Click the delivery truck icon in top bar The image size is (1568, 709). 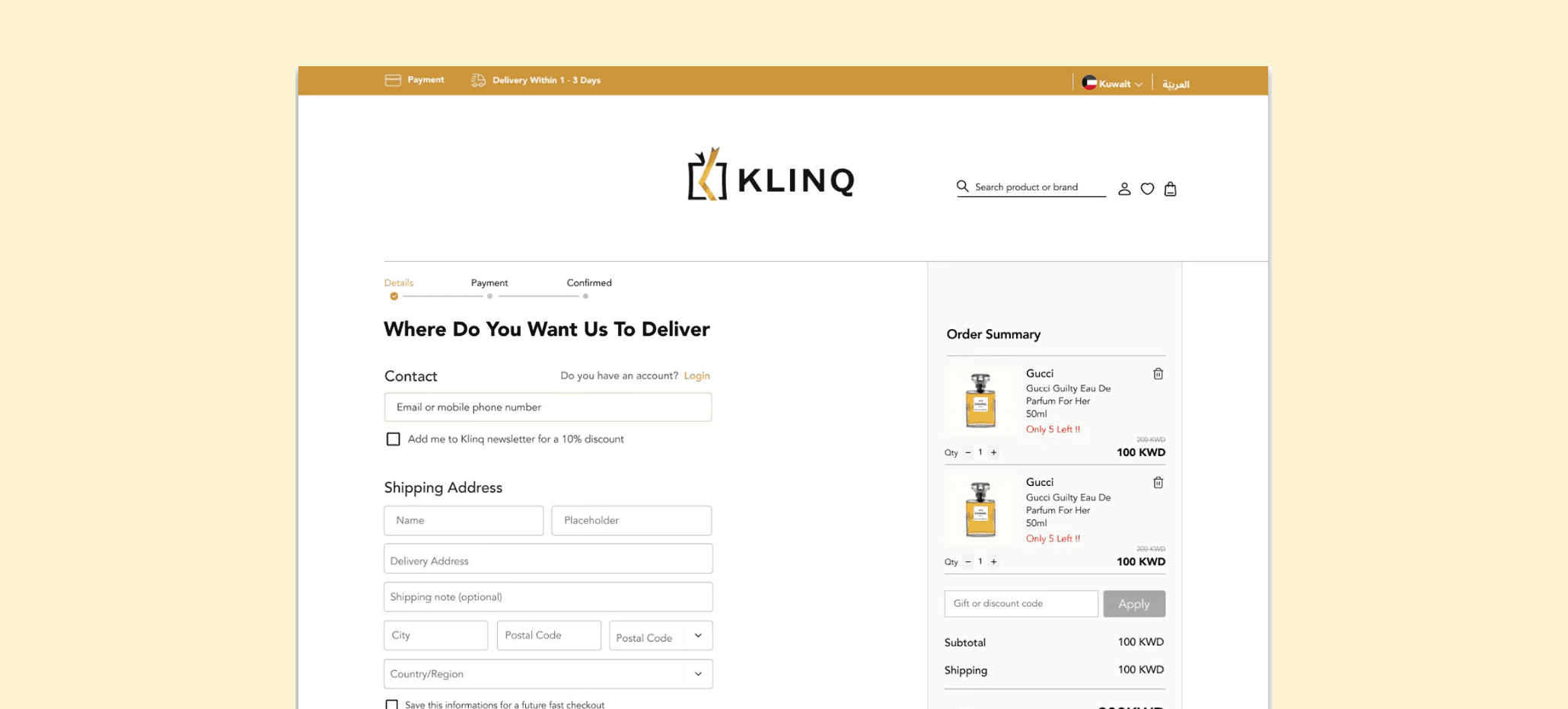pos(478,80)
